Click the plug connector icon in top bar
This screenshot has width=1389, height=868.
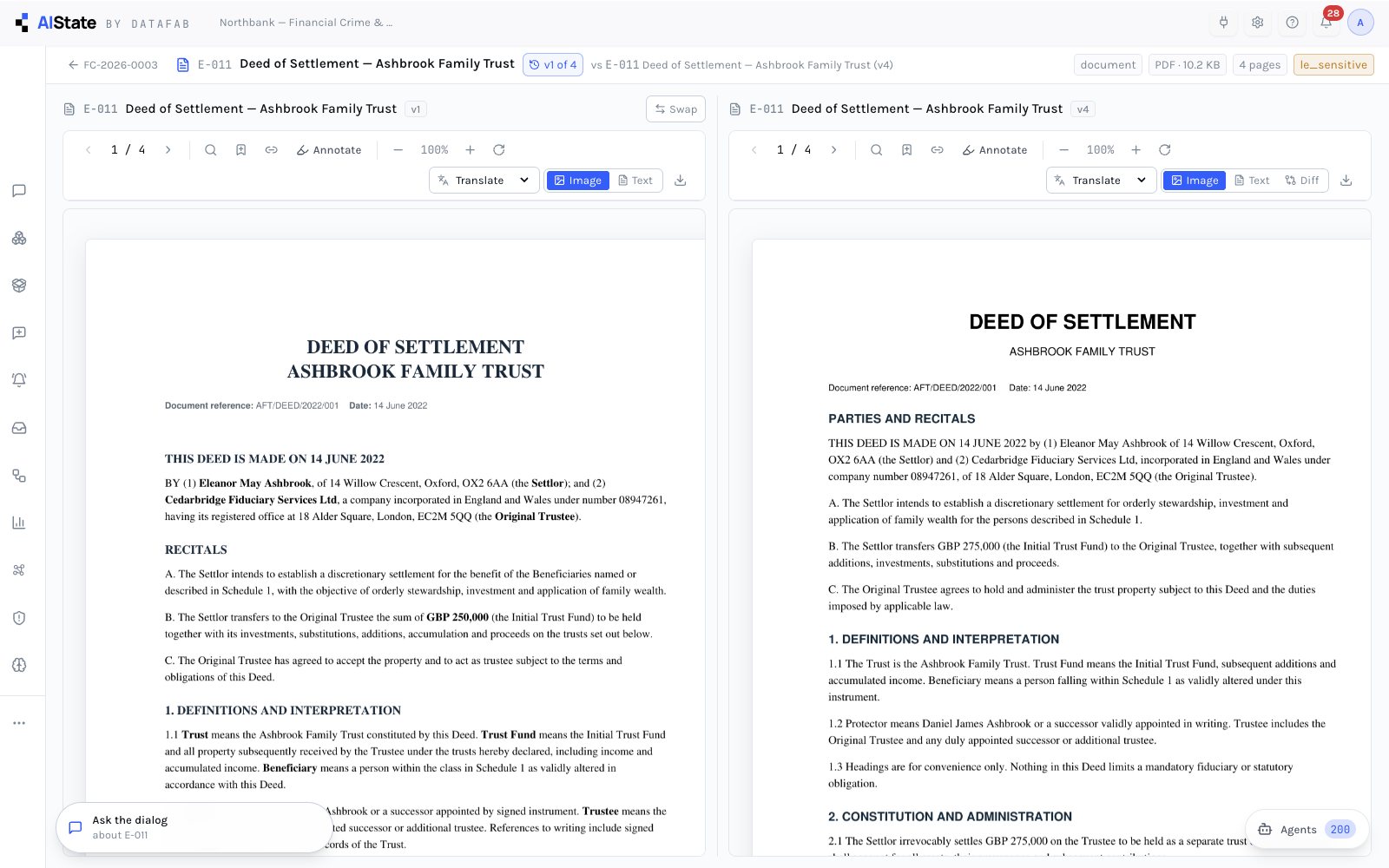1223,23
